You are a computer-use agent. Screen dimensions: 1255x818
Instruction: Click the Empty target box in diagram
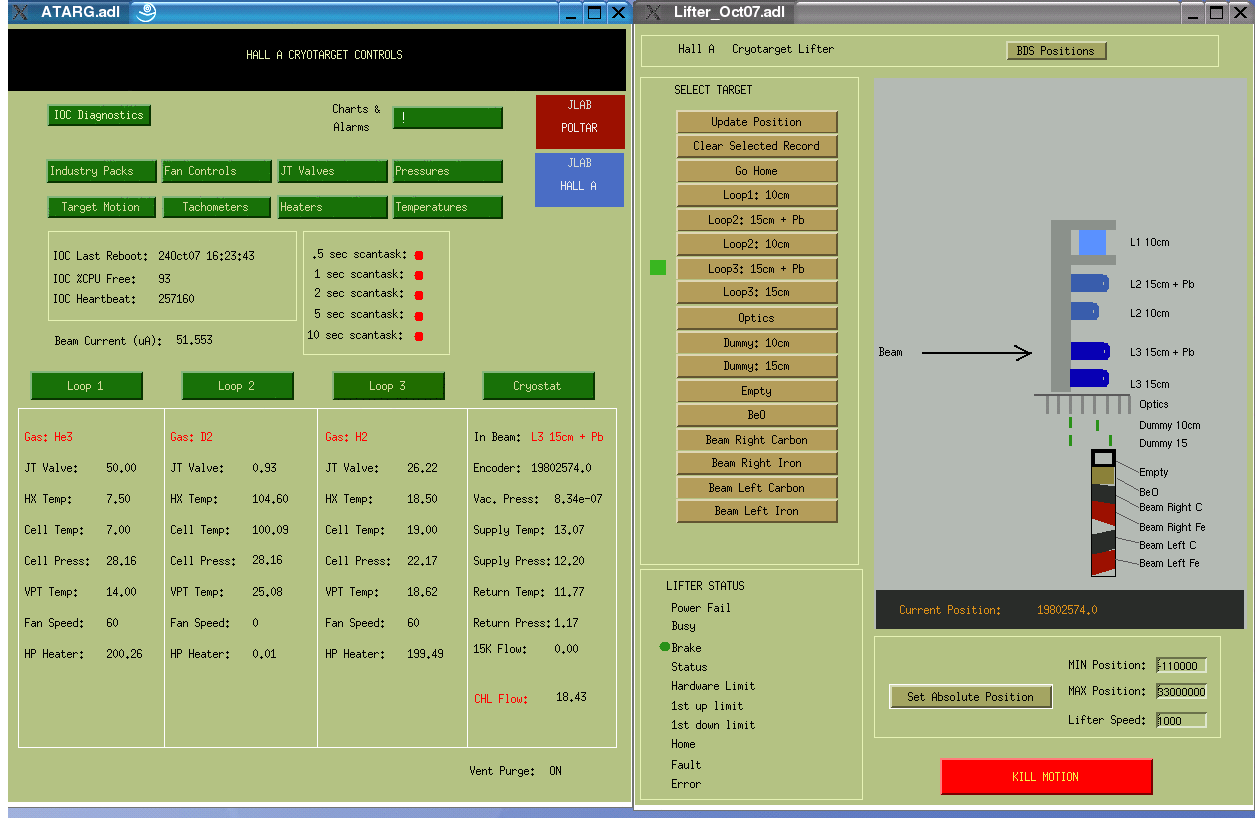(x=1103, y=458)
